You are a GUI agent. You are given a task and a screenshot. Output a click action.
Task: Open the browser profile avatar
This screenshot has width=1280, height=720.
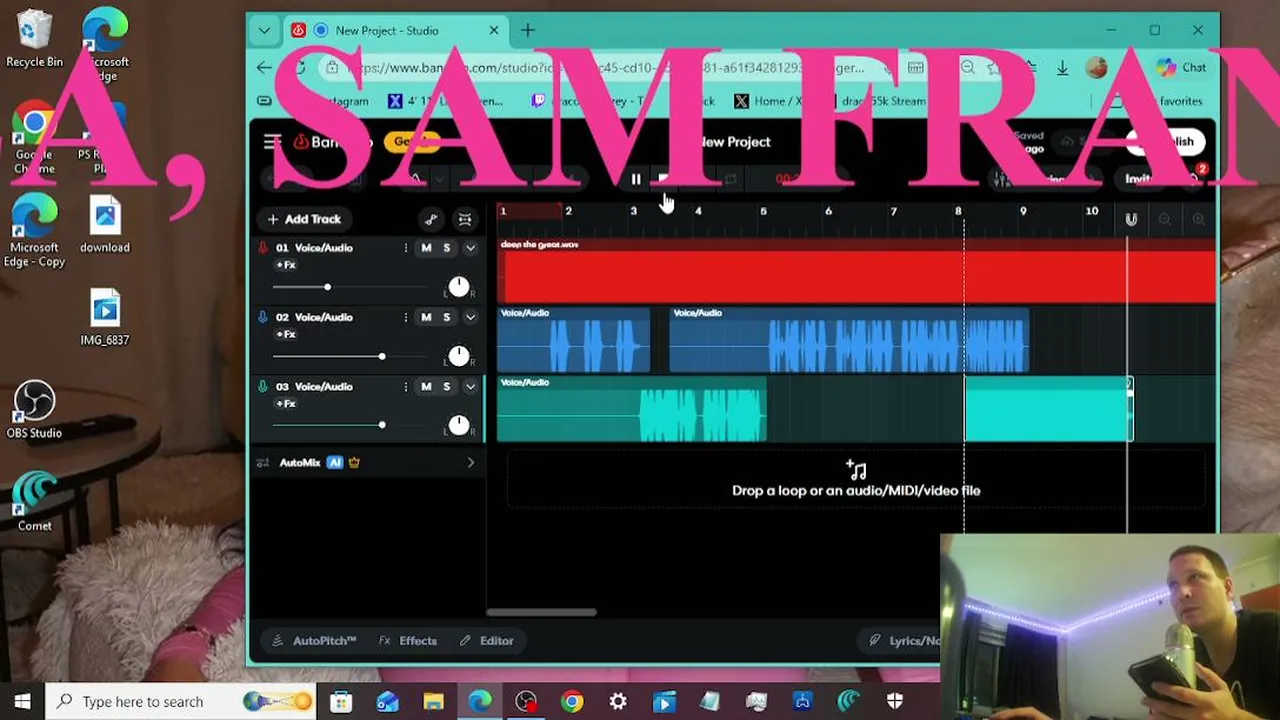coord(1097,68)
